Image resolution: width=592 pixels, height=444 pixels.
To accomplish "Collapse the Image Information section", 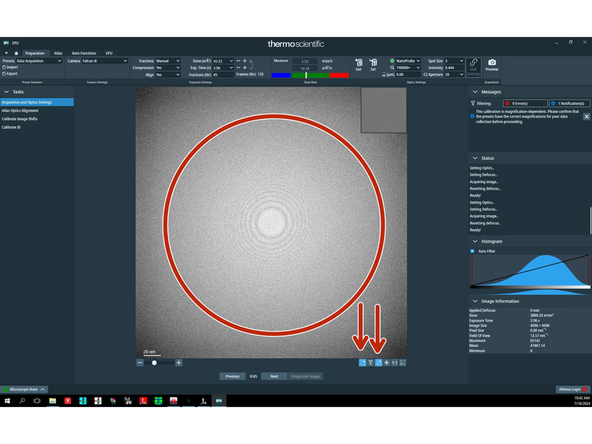I will click(x=475, y=301).
